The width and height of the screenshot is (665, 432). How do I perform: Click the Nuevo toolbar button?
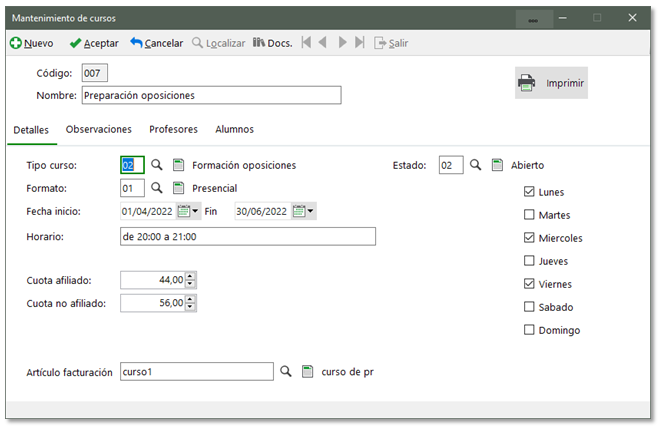point(32,43)
